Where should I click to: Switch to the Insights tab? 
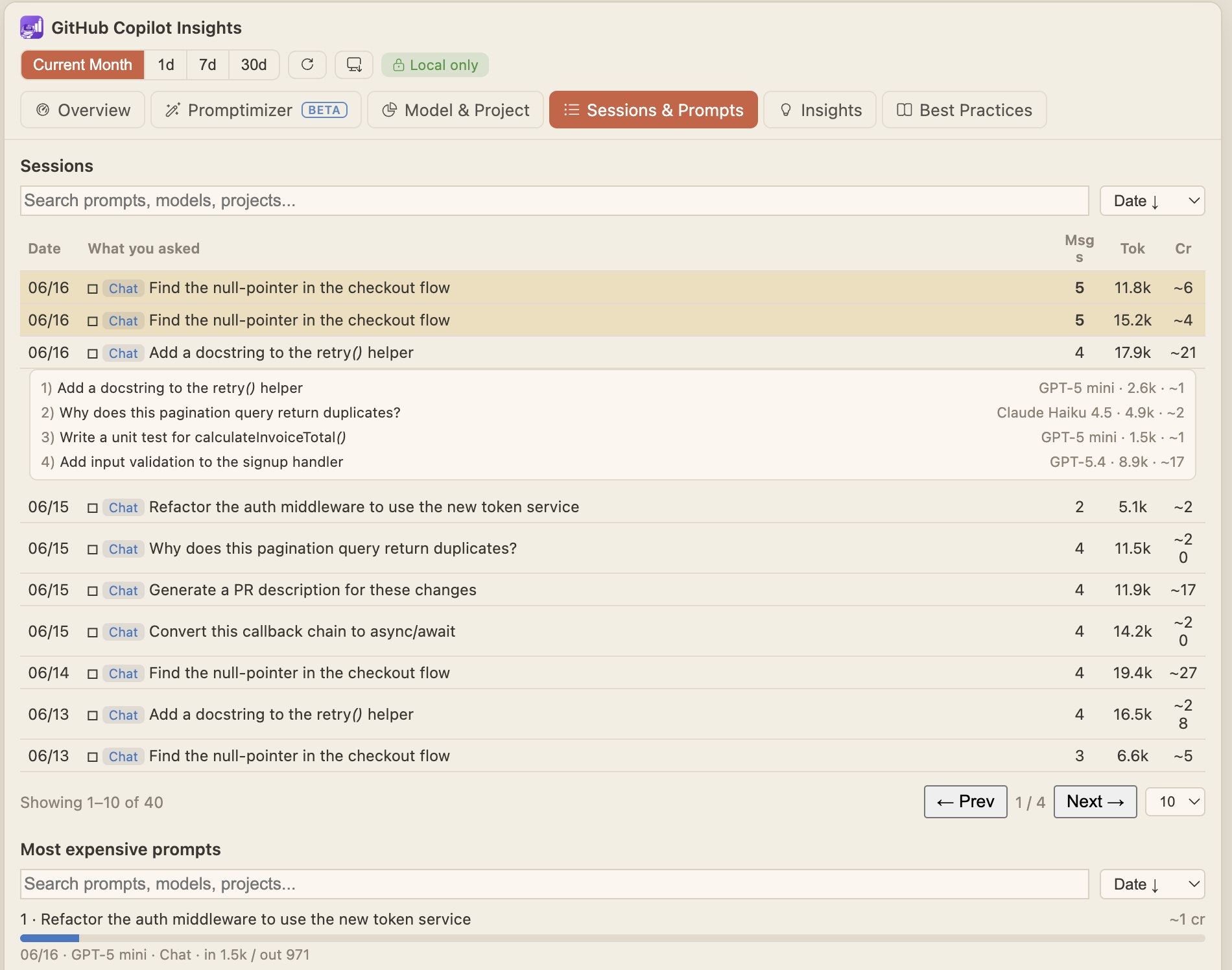point(820,110)
